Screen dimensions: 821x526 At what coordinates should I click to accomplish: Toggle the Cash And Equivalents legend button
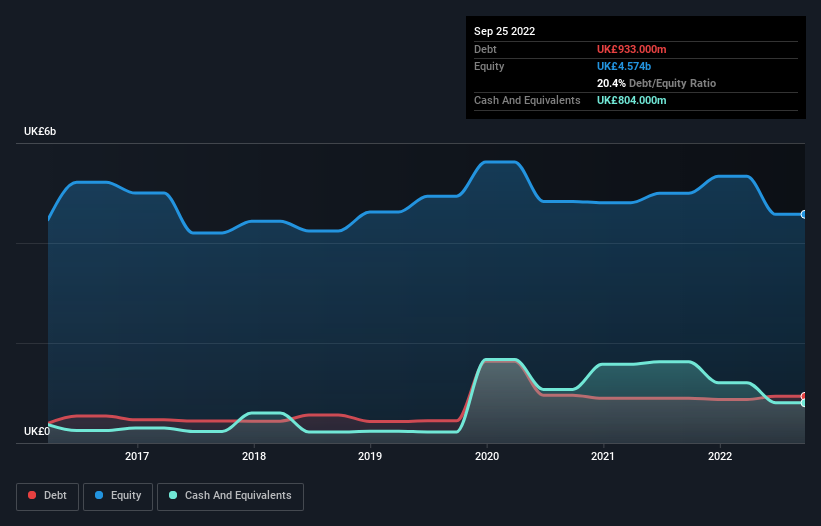pos(230,496)
